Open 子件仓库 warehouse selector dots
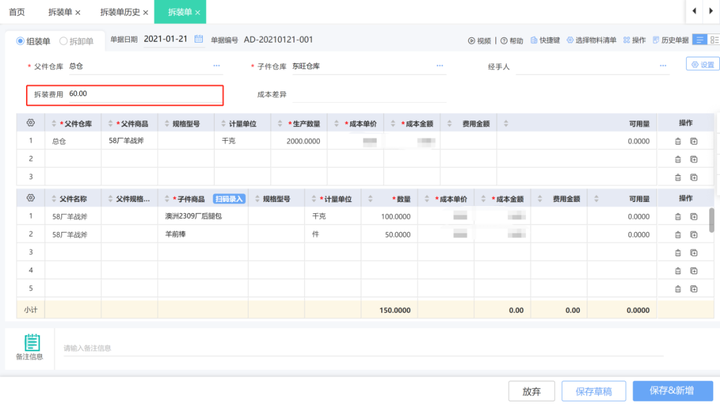This screenshot has height=404, width=720. 439,66
